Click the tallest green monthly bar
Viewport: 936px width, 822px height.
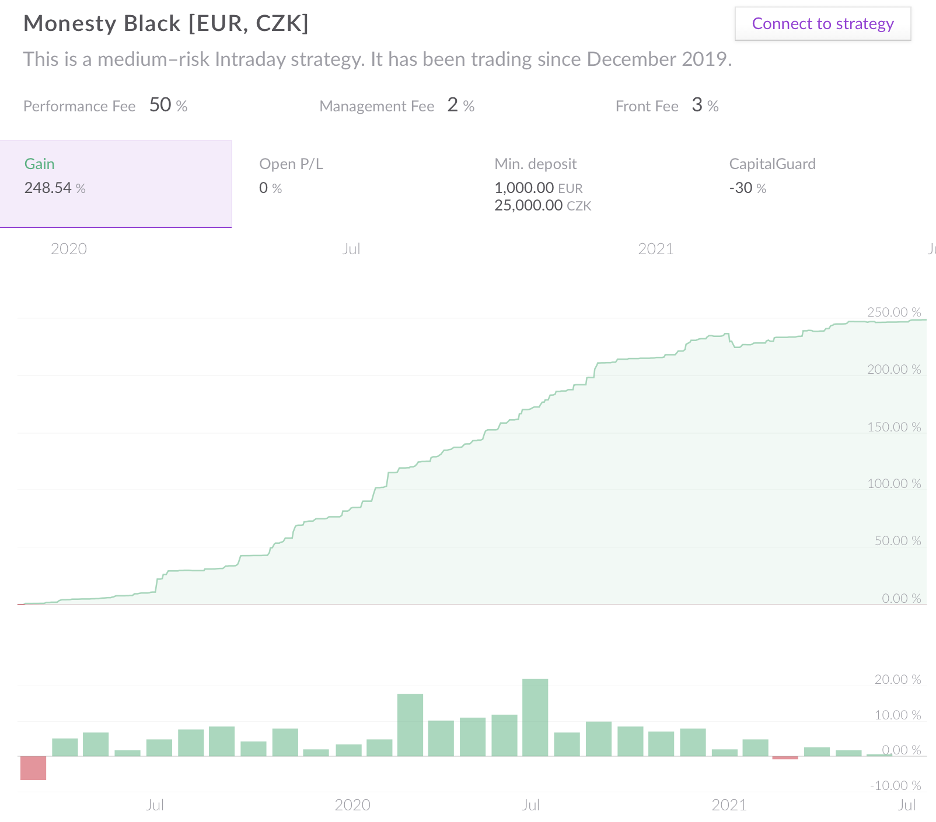535,718
